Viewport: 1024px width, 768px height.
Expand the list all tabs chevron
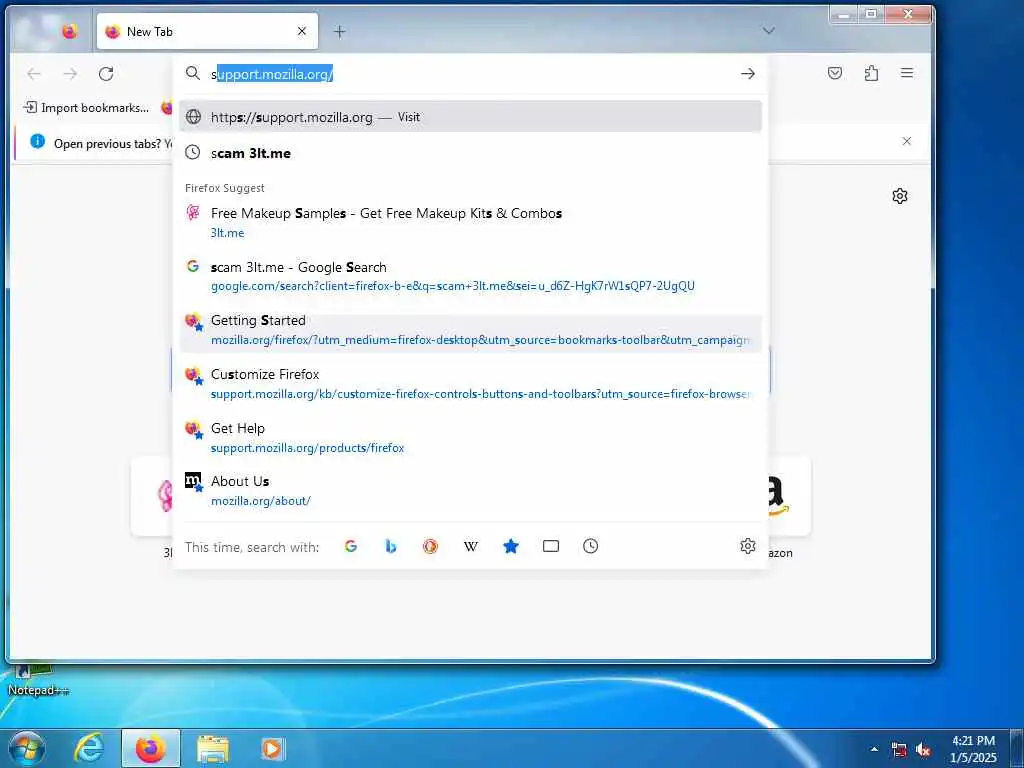[769, 31]
